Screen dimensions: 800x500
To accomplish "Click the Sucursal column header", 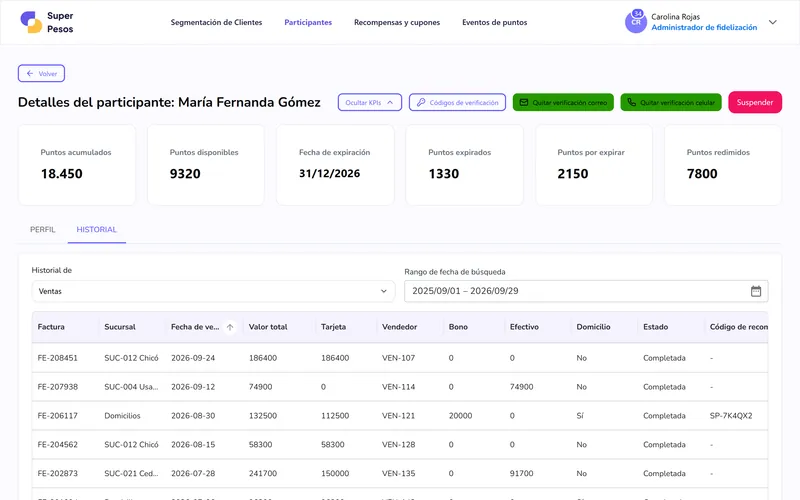I will point(120,327).
